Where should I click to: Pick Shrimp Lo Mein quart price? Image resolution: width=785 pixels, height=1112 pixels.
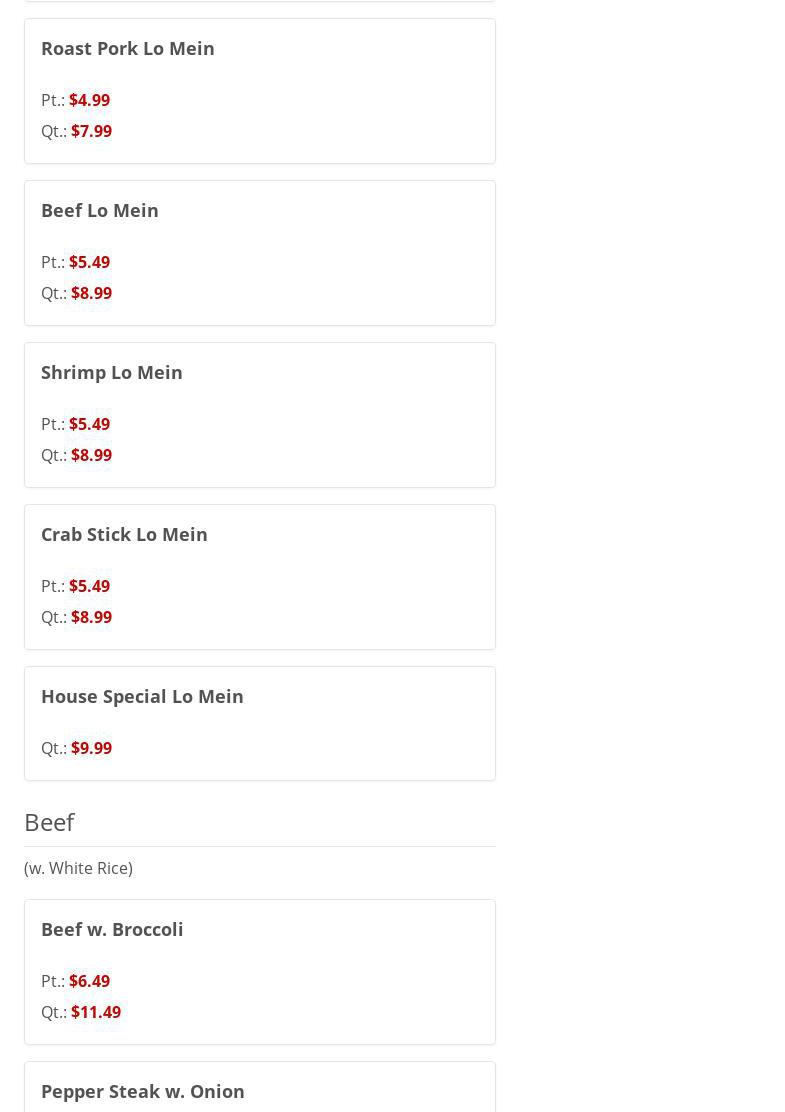point(91,455)
